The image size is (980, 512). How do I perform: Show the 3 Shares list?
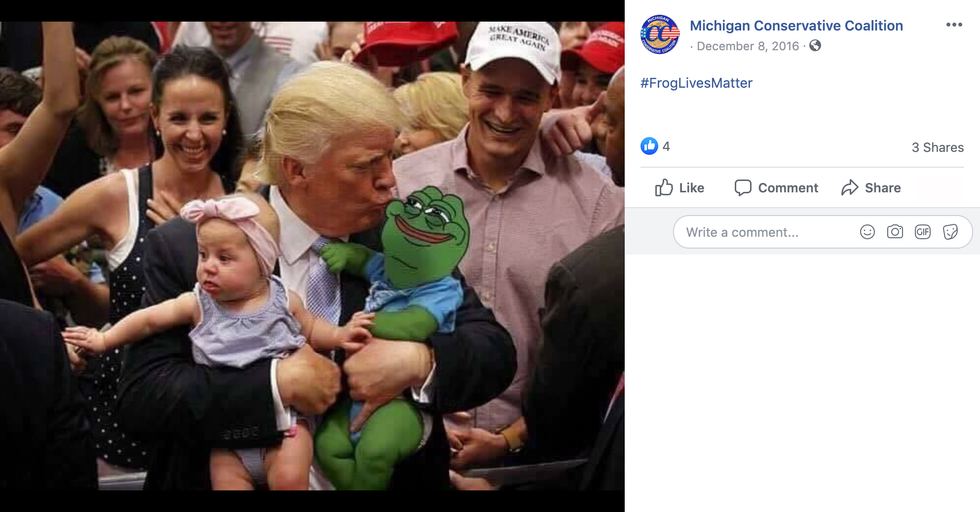[937, 147]
